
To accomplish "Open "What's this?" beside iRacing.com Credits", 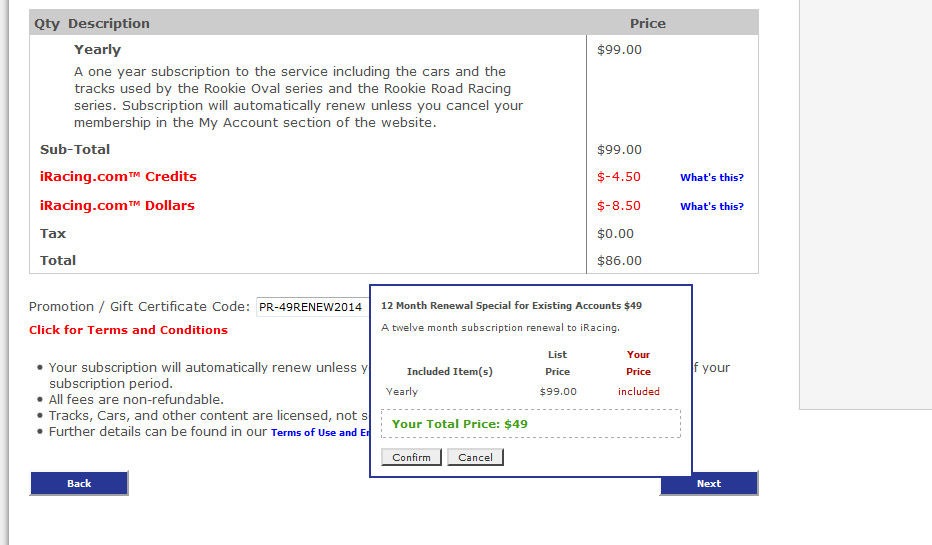I will point(711,178).
